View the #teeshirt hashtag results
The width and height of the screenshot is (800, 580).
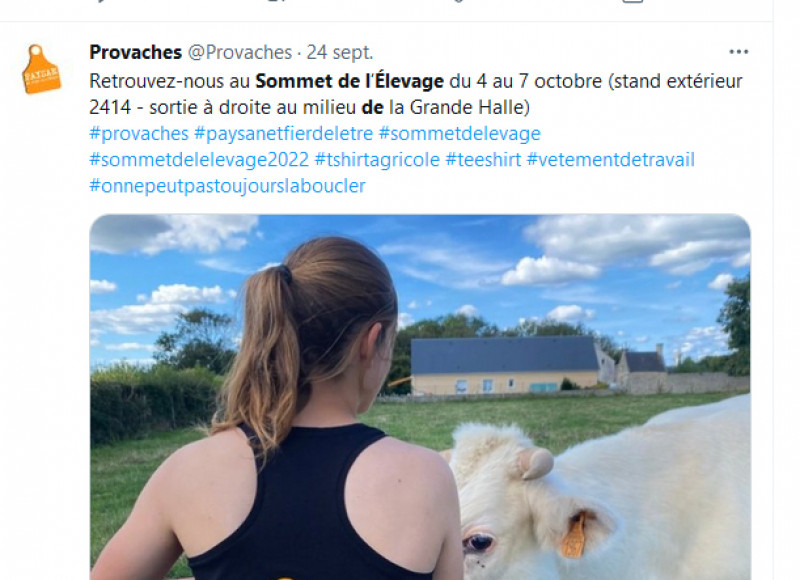pyautogui.click(x=483, y=160)
